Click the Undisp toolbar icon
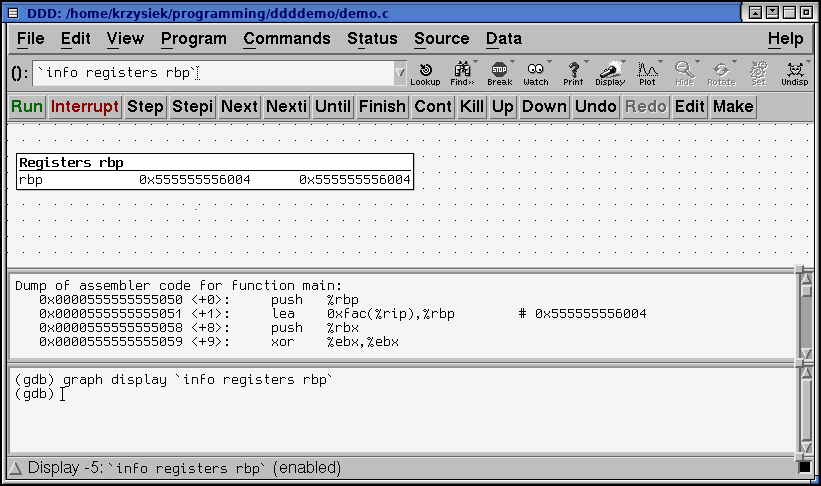This screenshot has width=821, height=486. [795, 74]
